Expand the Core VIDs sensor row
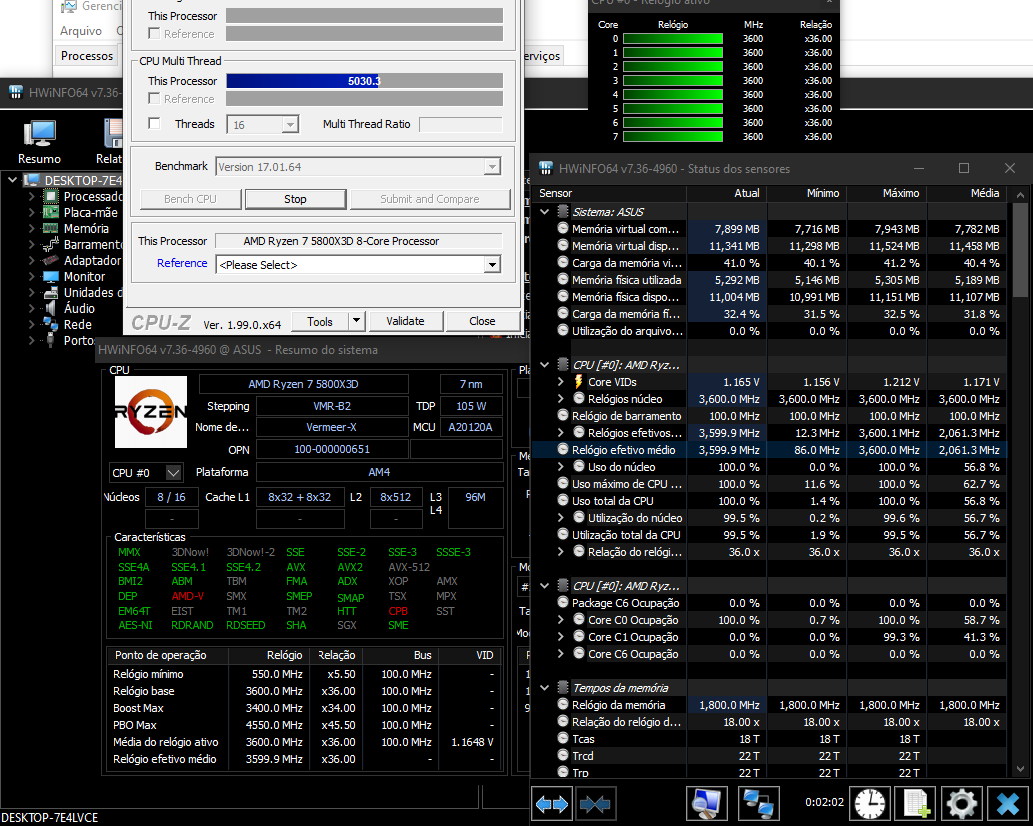This screenshot has height=826, width=1033. (561, 381)
